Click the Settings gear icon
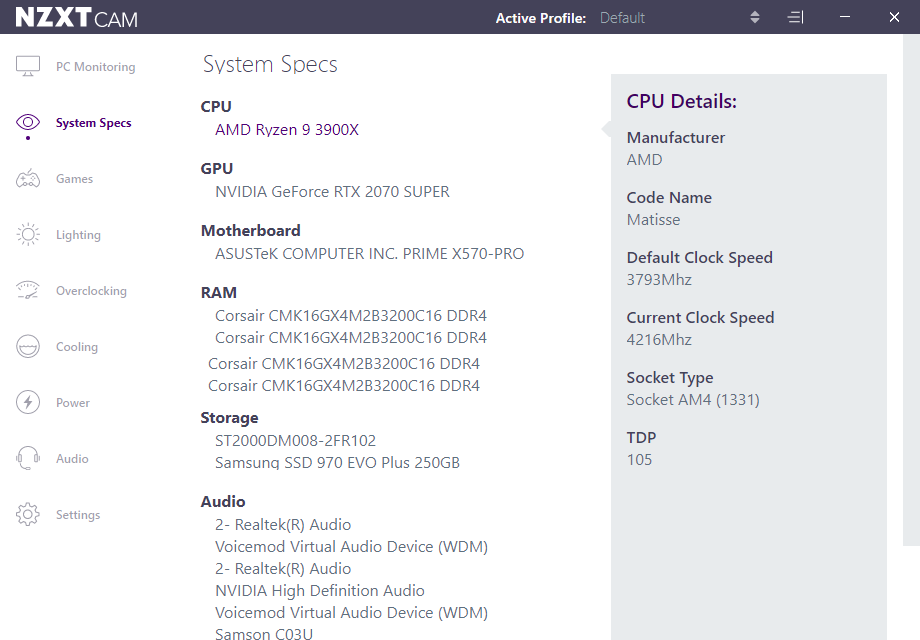 click(28, 515)
